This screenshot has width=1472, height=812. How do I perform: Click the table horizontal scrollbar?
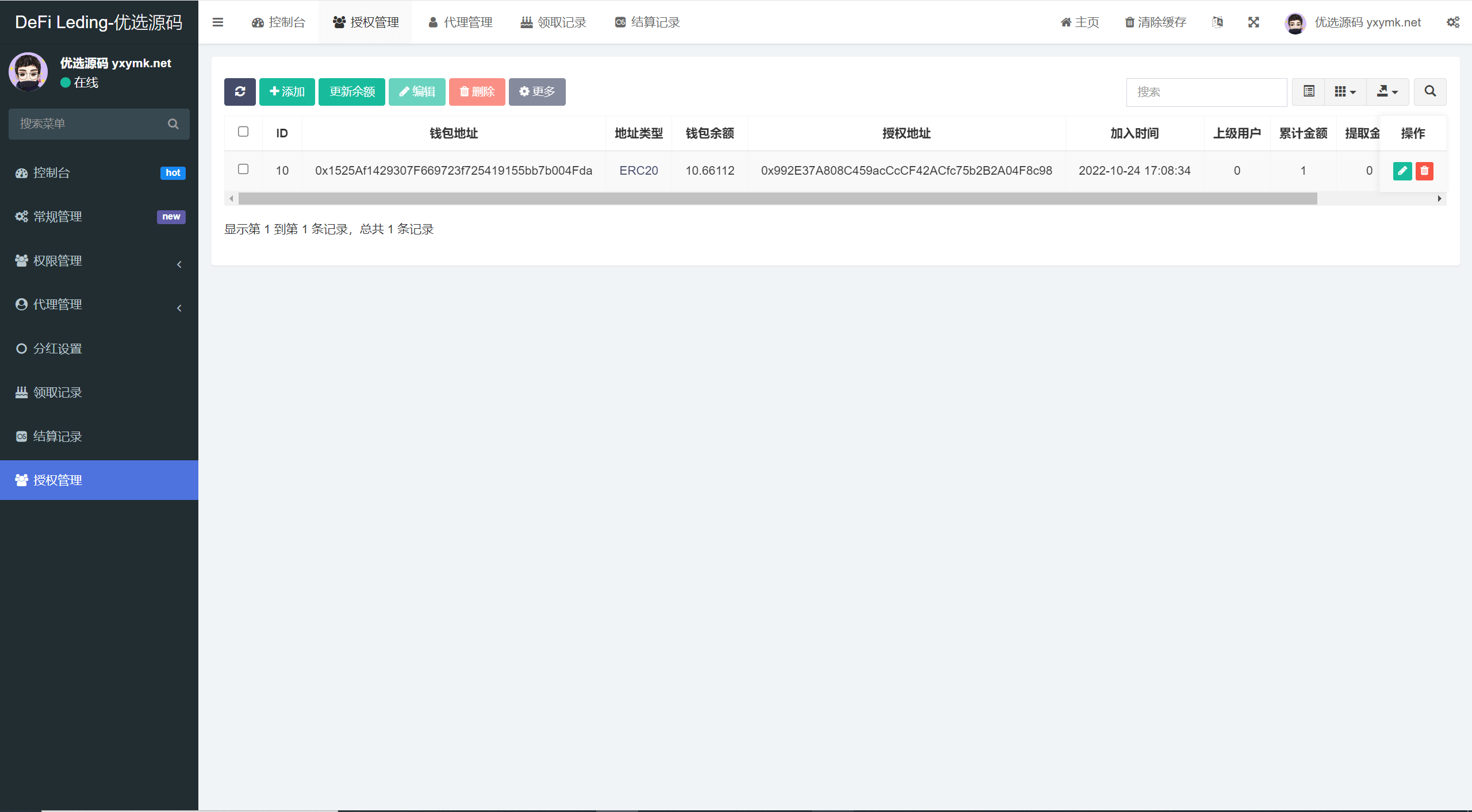click(776, 199)
